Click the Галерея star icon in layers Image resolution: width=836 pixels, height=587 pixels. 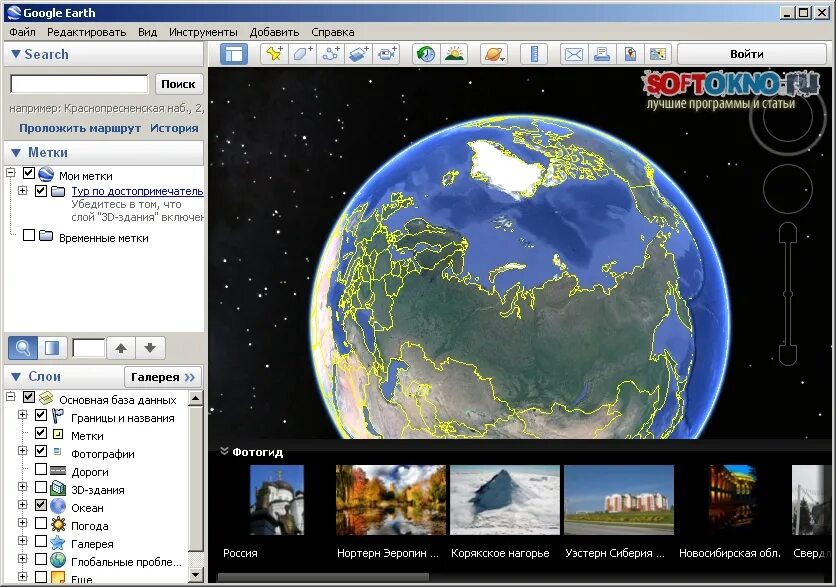58,542
